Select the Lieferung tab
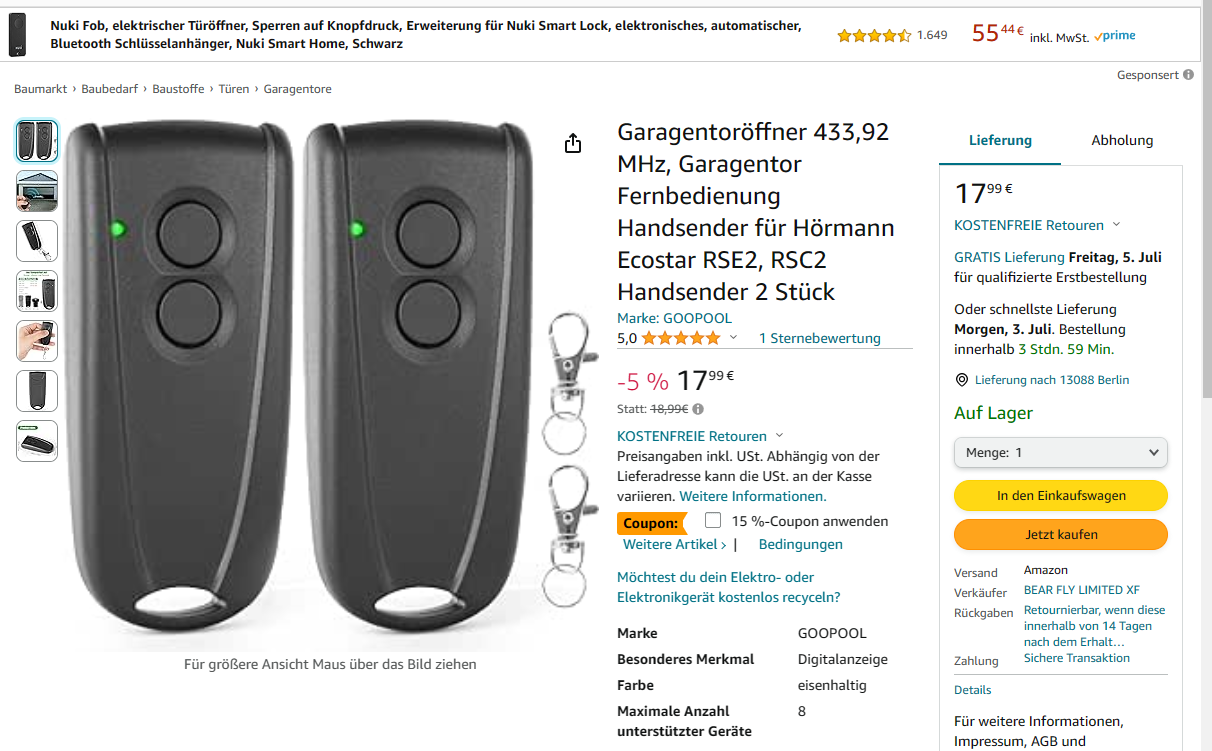This screenshot has height=751, width=1212. (x=1000, y=140)
